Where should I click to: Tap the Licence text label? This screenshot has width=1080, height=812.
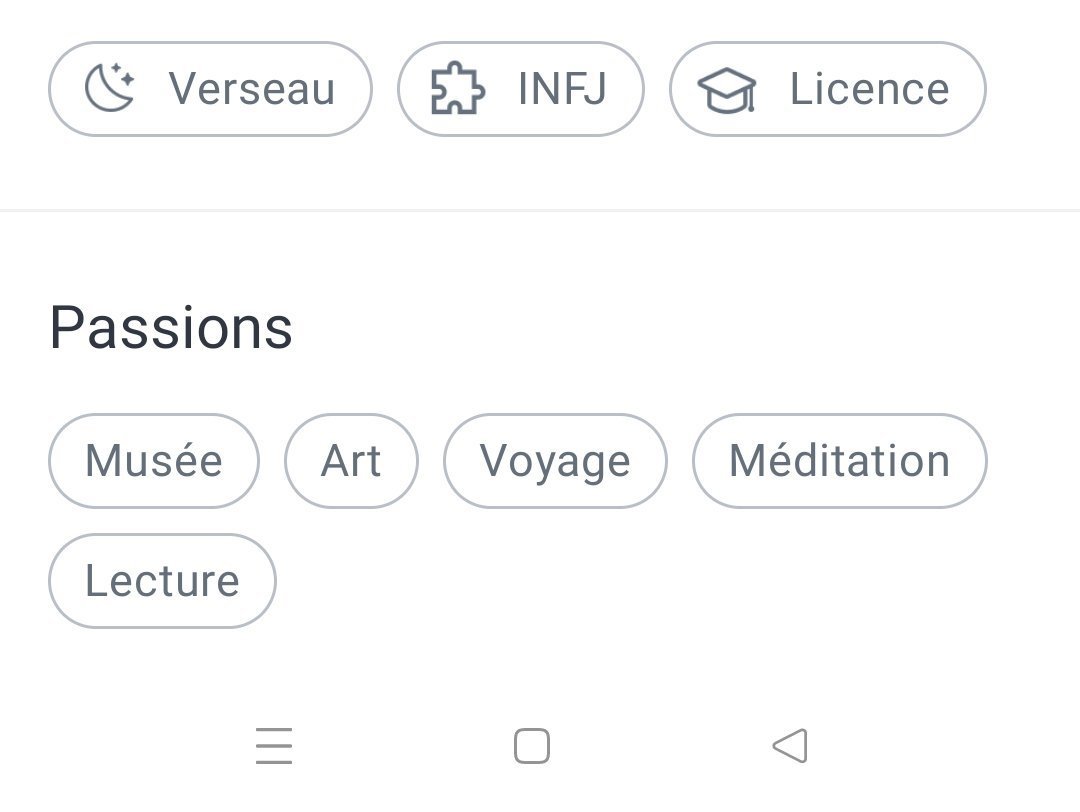(x=869, y=89)
